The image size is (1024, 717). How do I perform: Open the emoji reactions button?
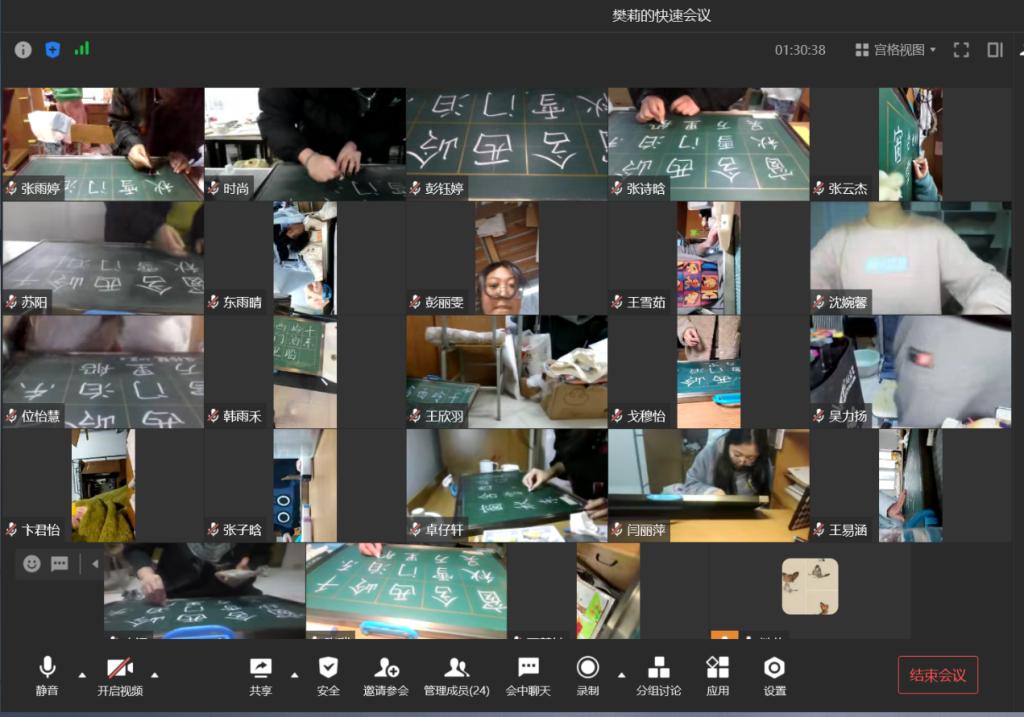[32, 564]
